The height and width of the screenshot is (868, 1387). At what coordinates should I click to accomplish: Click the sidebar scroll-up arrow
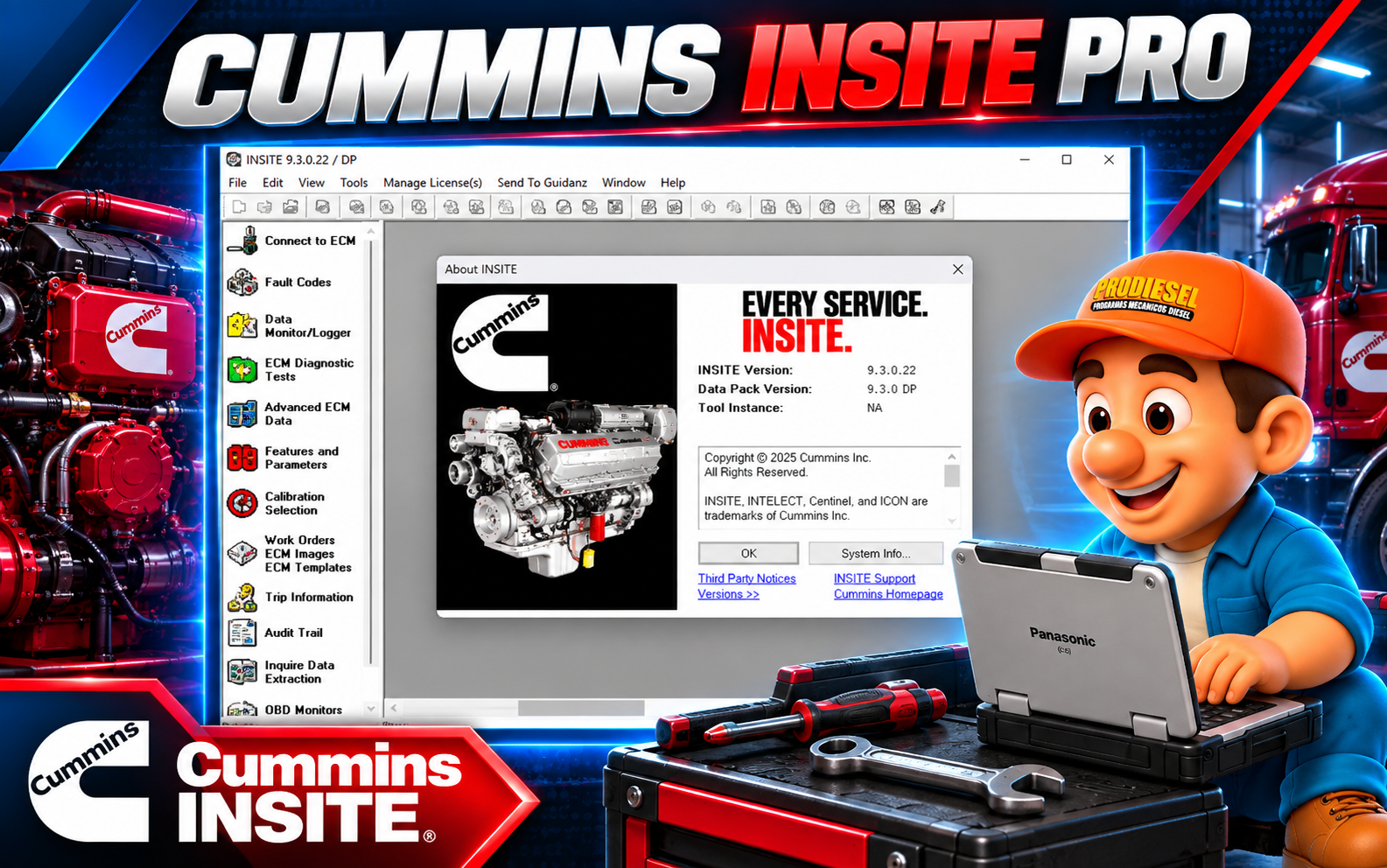[x=371, y=232]
